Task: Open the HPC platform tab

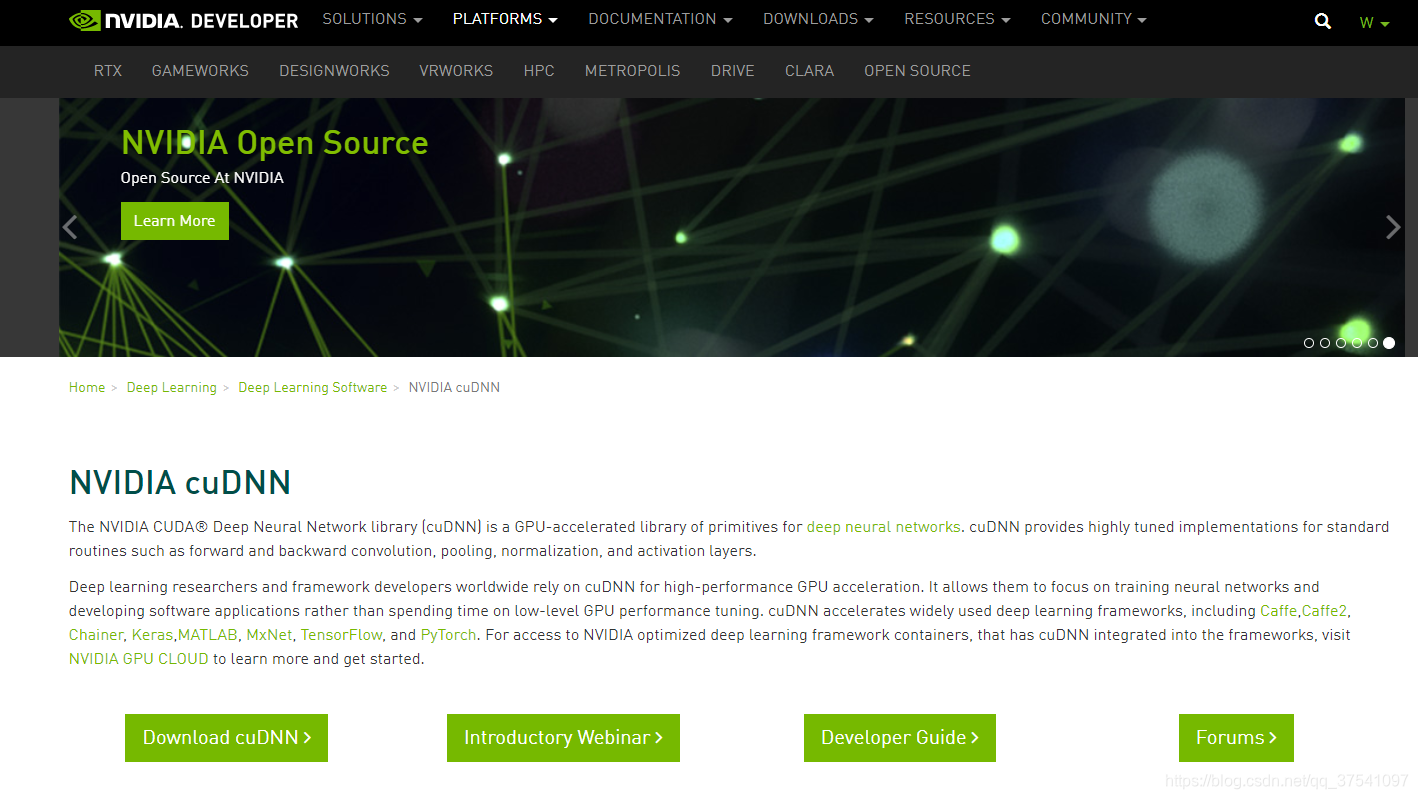Action: (539, 71)
